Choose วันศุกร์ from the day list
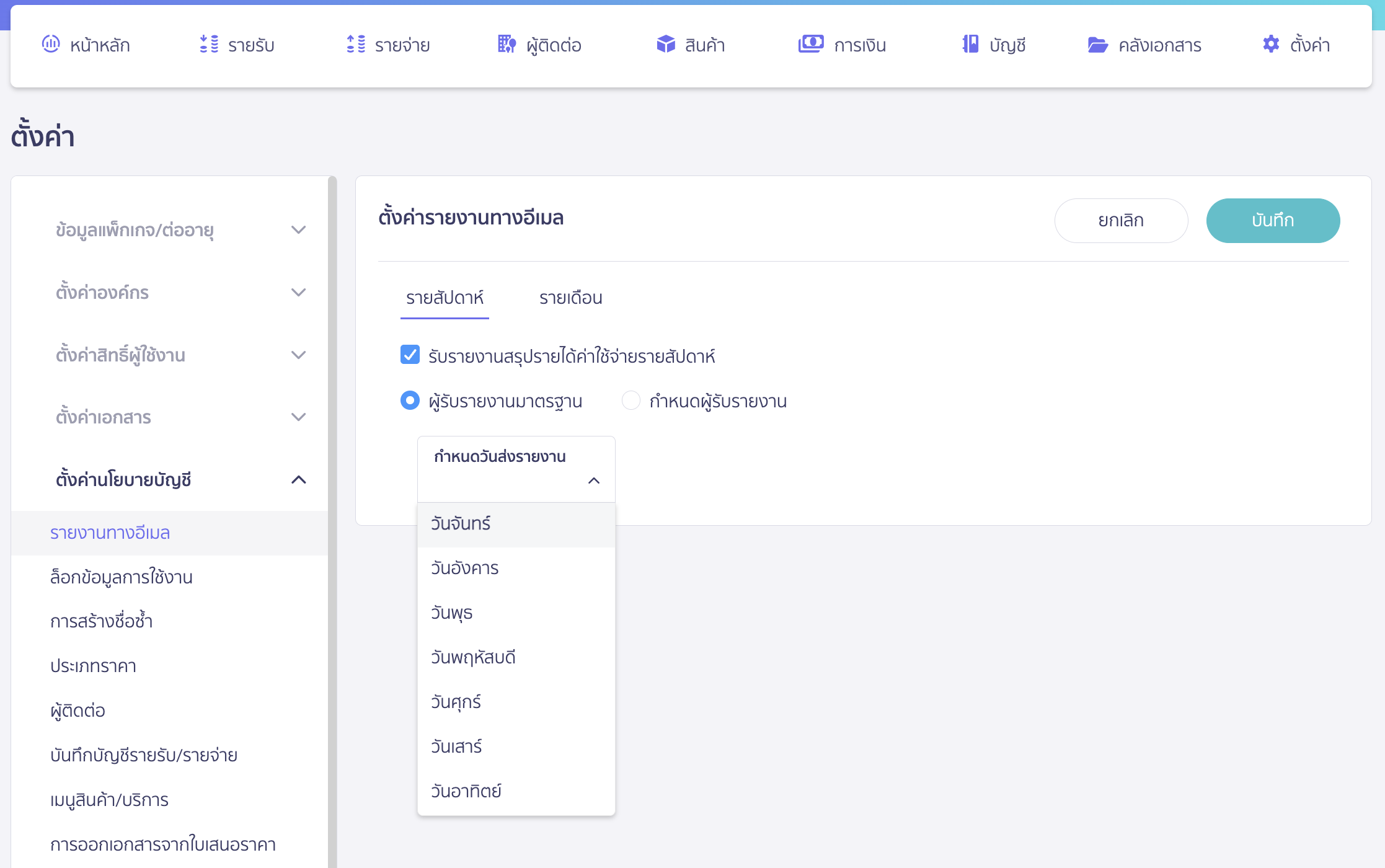Image resolution: width=1385 pixels, height=868 pixels. (456, 702)
